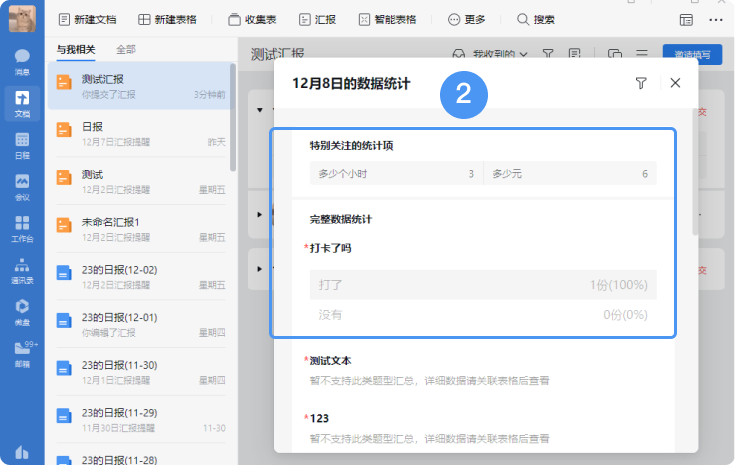Click filter icon in background header
This screenshot has height=465, width=735.
point(548,54)
